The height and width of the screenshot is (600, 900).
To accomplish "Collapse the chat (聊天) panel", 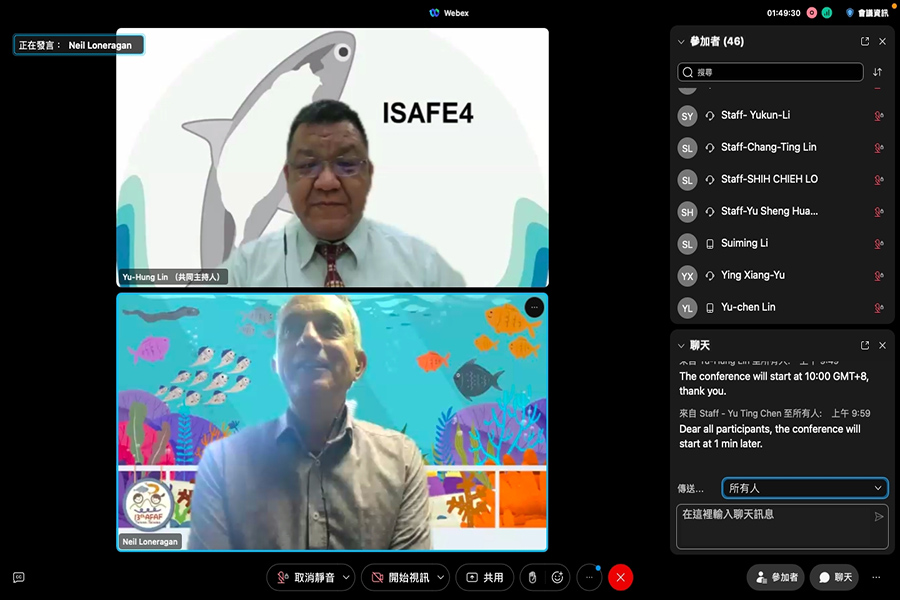I will click(x=681, y=346).
